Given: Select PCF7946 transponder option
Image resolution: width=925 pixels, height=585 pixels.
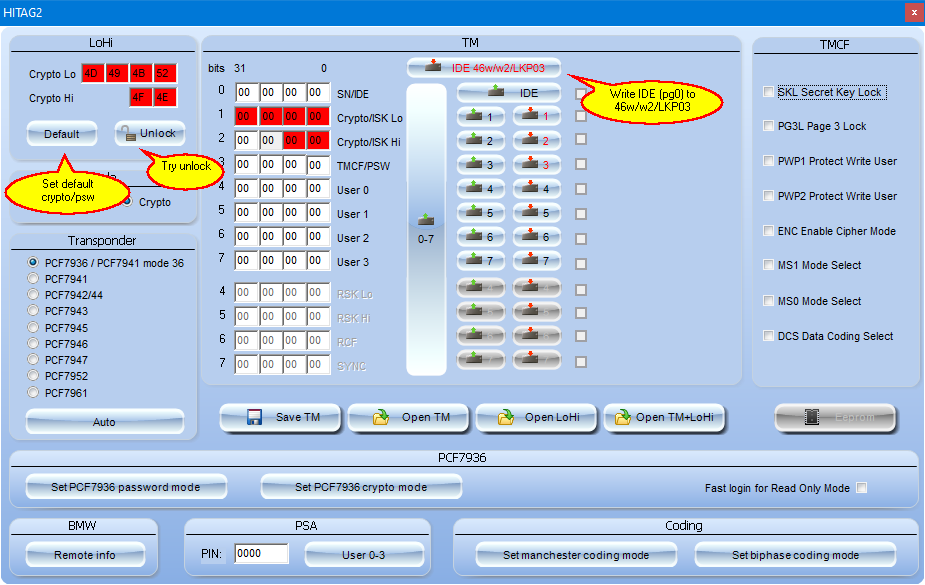Looking at the screenshot, I should click(x=33, y=343).
